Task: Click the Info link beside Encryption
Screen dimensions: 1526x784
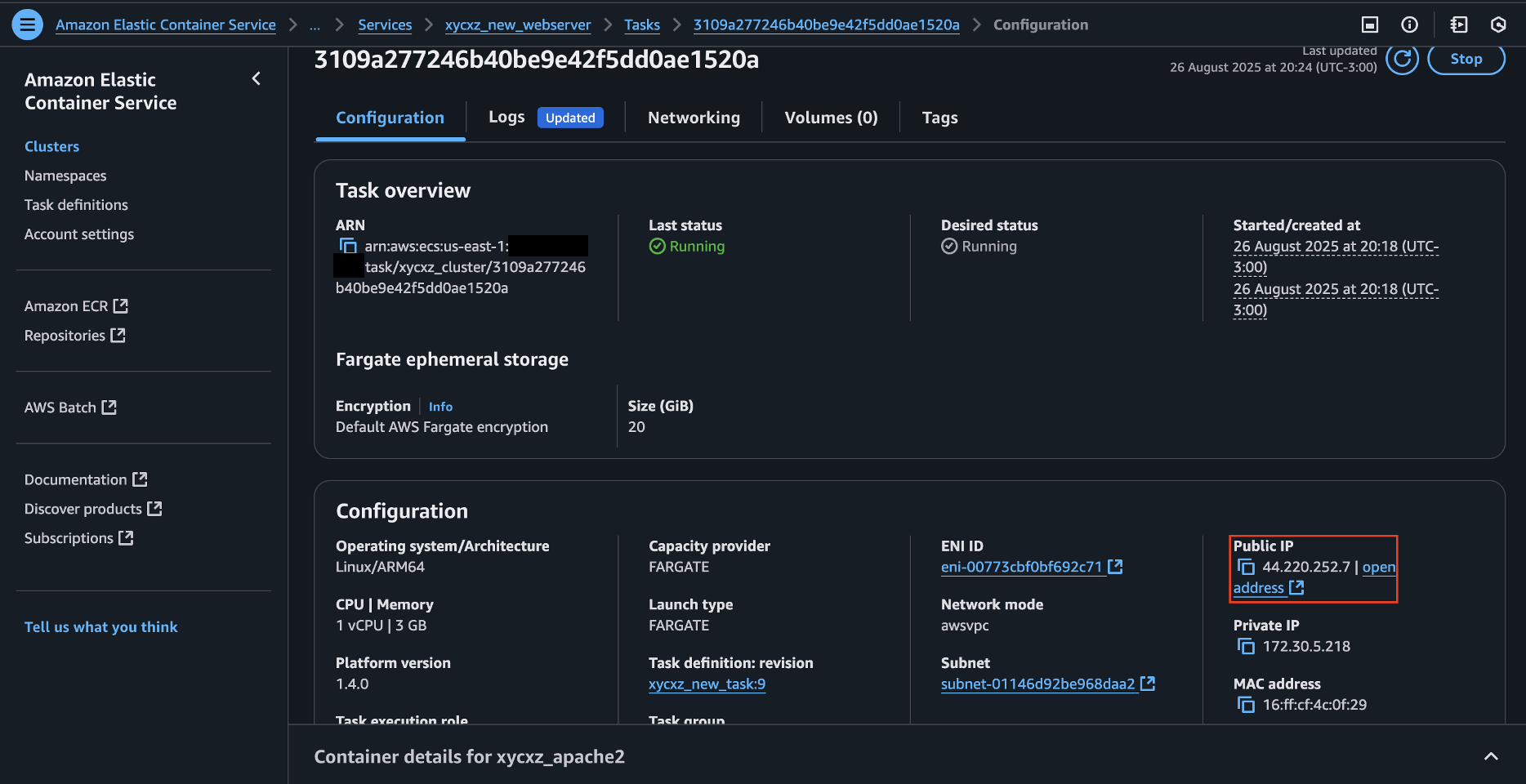Action: (x=440, y=407)
